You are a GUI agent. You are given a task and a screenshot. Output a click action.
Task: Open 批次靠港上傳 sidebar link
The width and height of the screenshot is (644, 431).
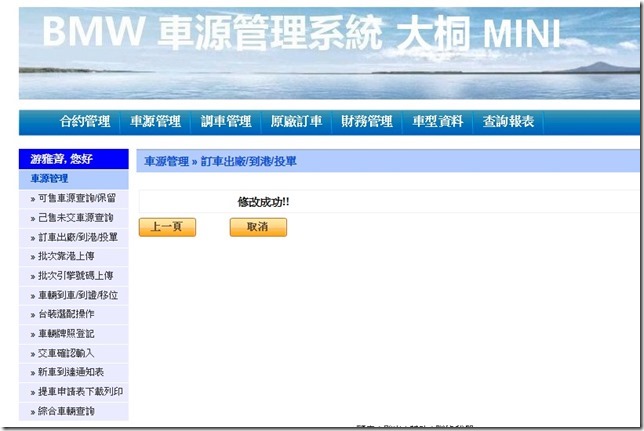tap(74, 256)
